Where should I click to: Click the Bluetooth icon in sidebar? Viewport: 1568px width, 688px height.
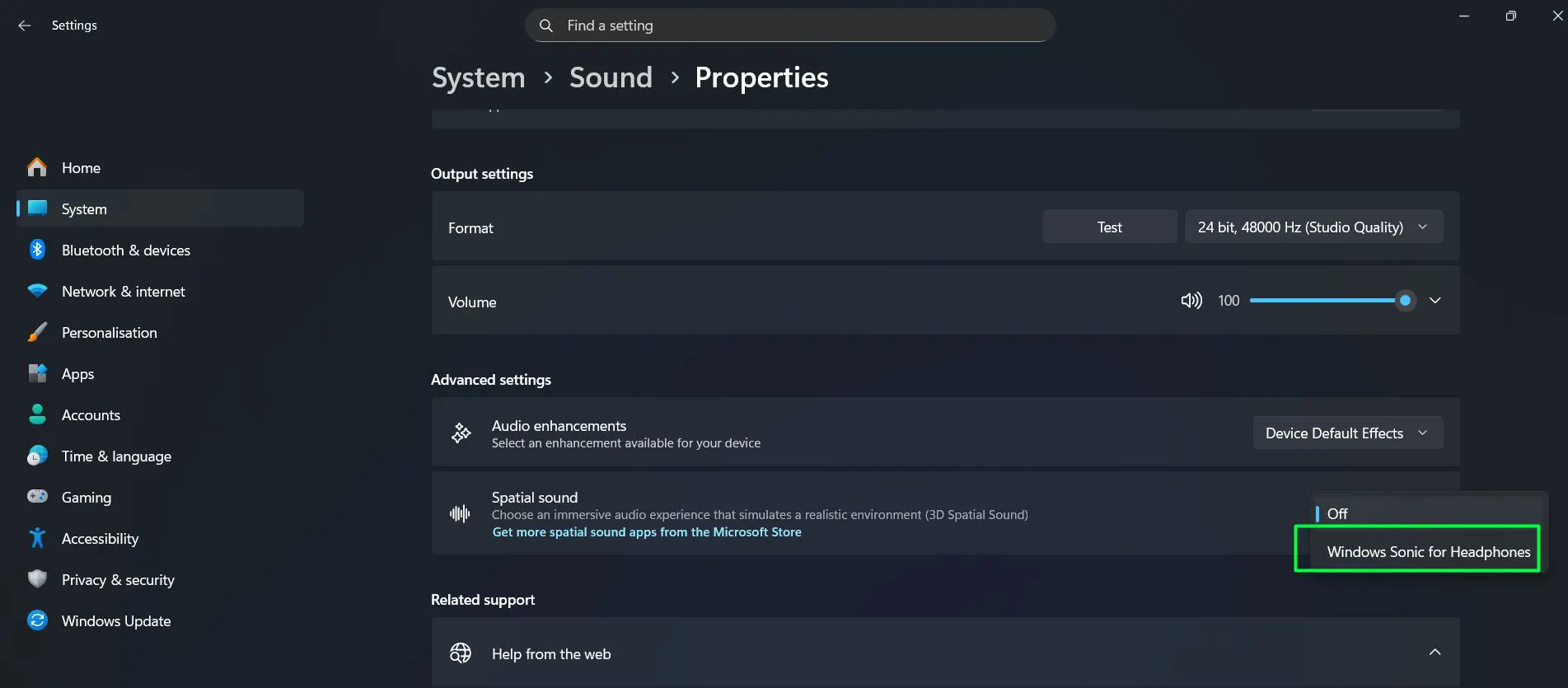[37, 250]
